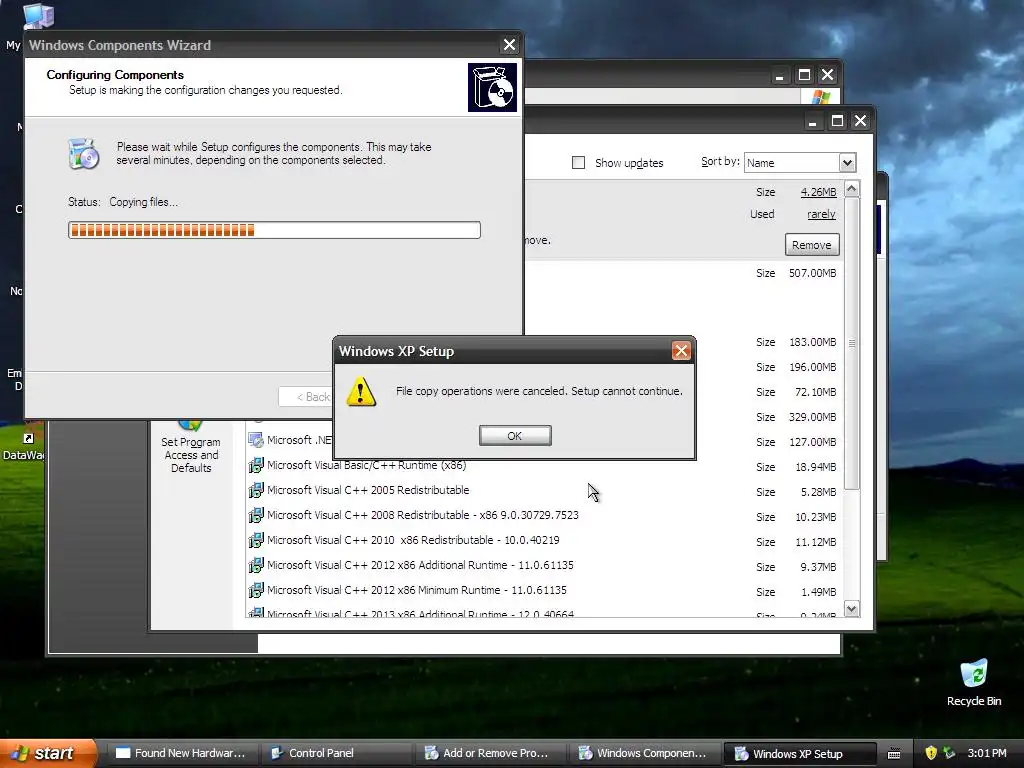This screenshot has height=768, width=1024.
Task: Click the programs list scrollbar thumb
Action: 852,343
